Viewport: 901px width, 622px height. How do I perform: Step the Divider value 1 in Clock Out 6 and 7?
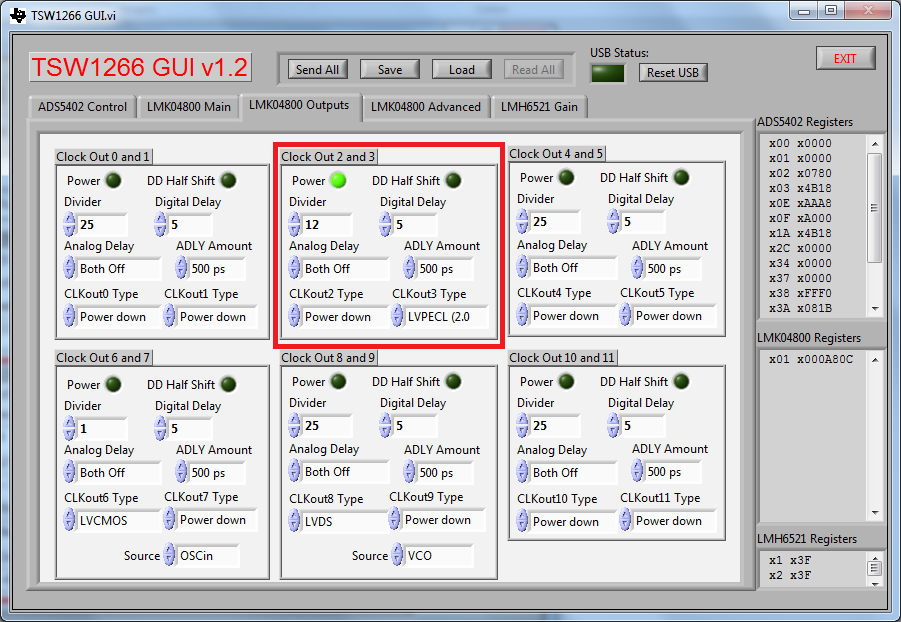70,428
